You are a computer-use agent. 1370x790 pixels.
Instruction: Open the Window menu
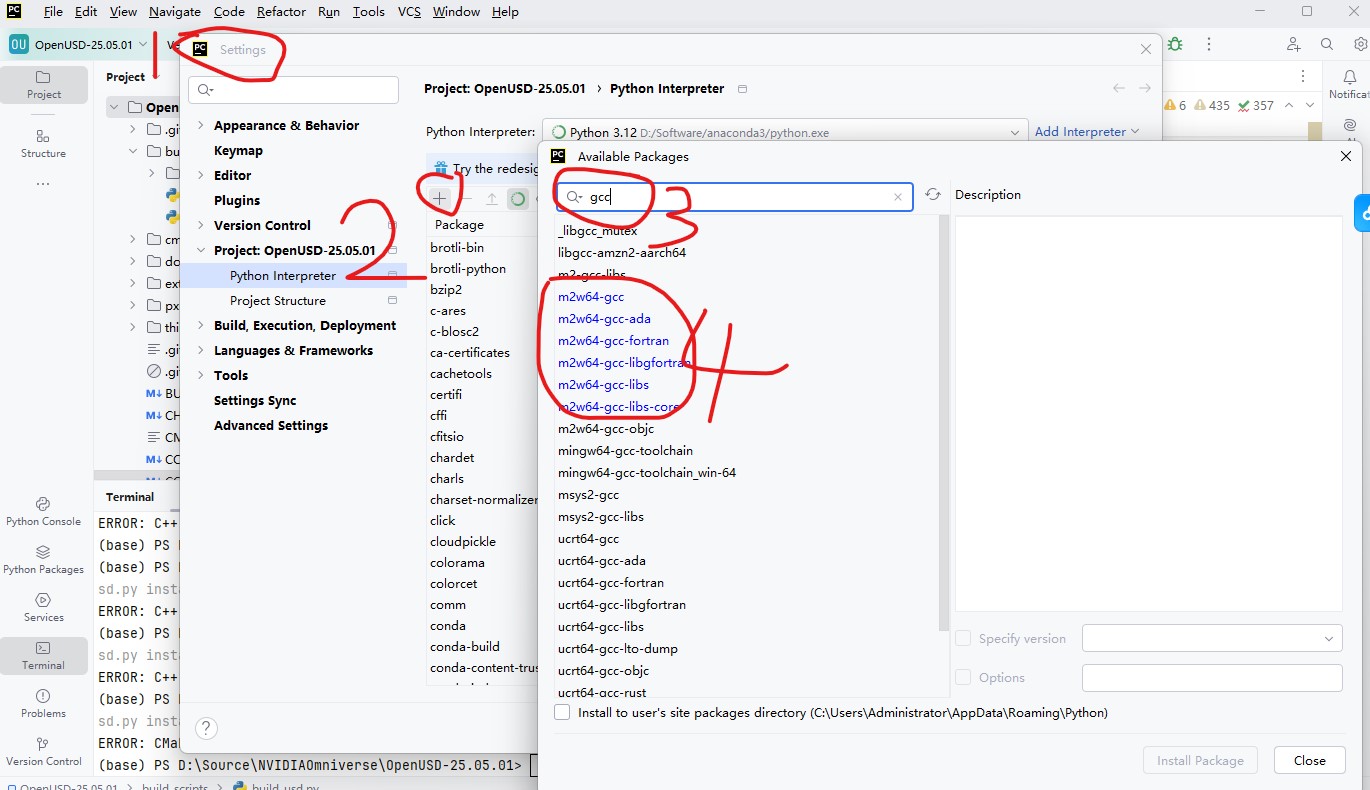(456, 12)
